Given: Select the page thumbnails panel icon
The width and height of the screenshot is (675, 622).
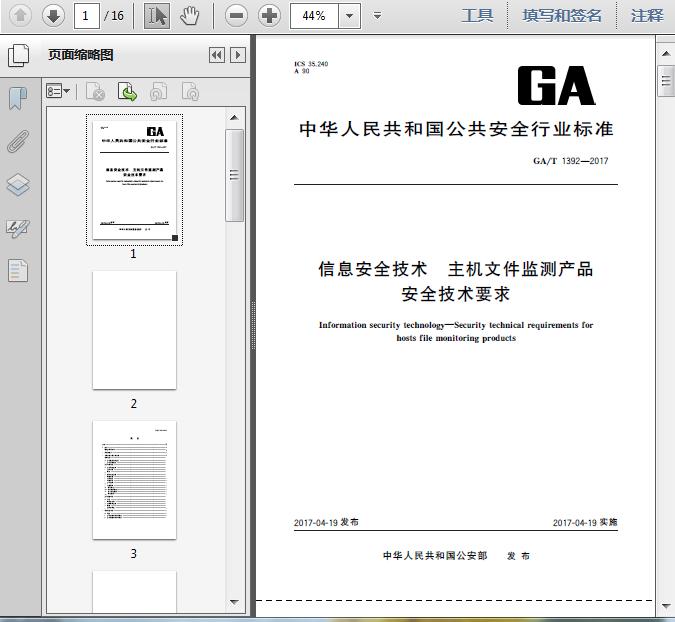Looking at the screenshot, I should click(18, 55).
